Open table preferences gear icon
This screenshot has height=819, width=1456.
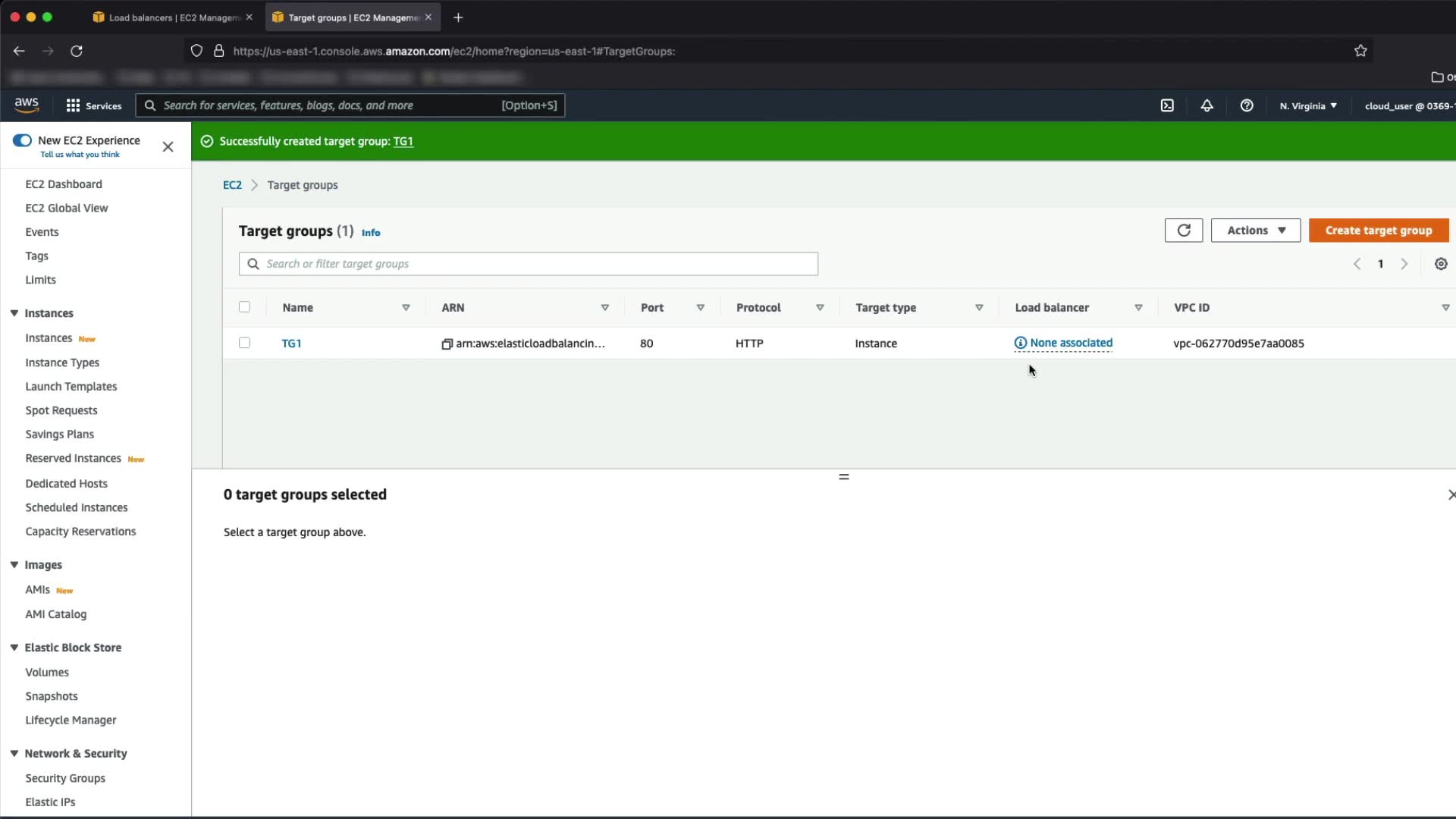coord(1441,264)
